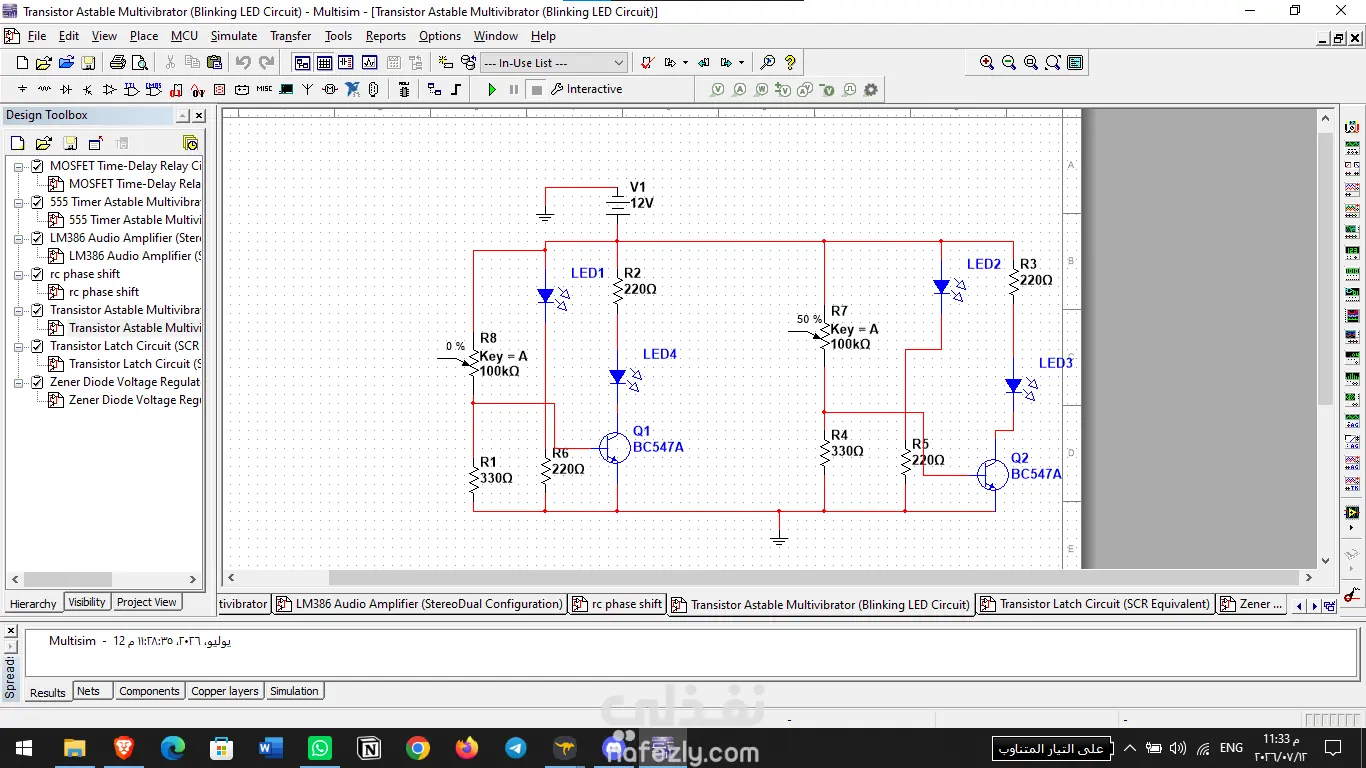Screen dimensions: 1366x768
Task: Toggle Transistor Latch Circuit design checkbox
Action: click(x=38, y=346)
